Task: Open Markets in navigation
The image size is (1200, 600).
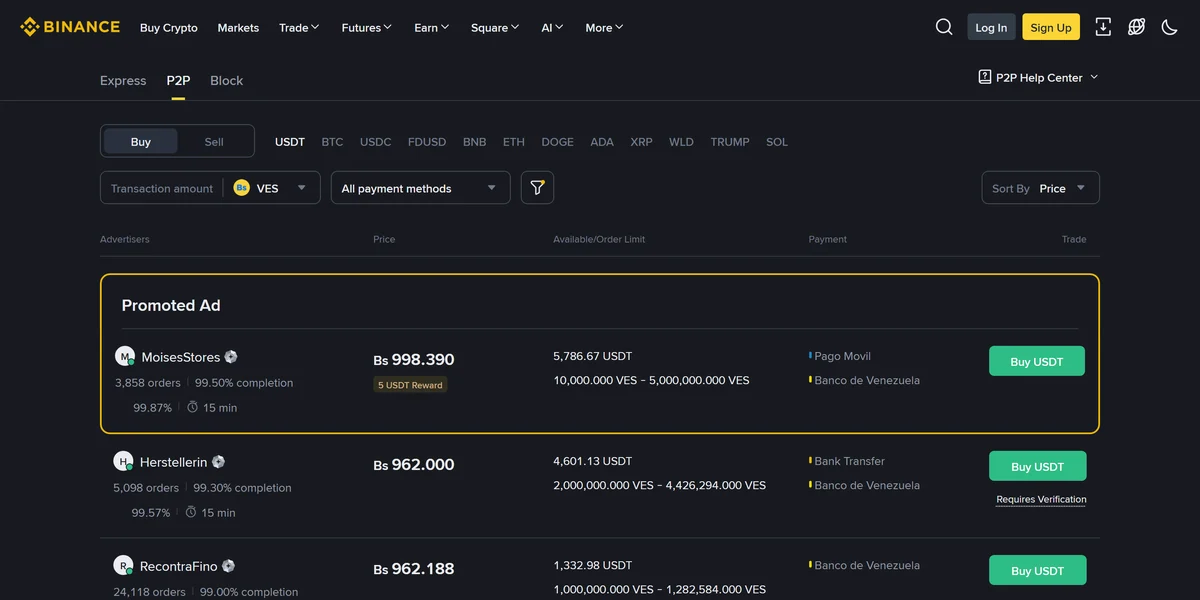Action: [x=238, y=27]
